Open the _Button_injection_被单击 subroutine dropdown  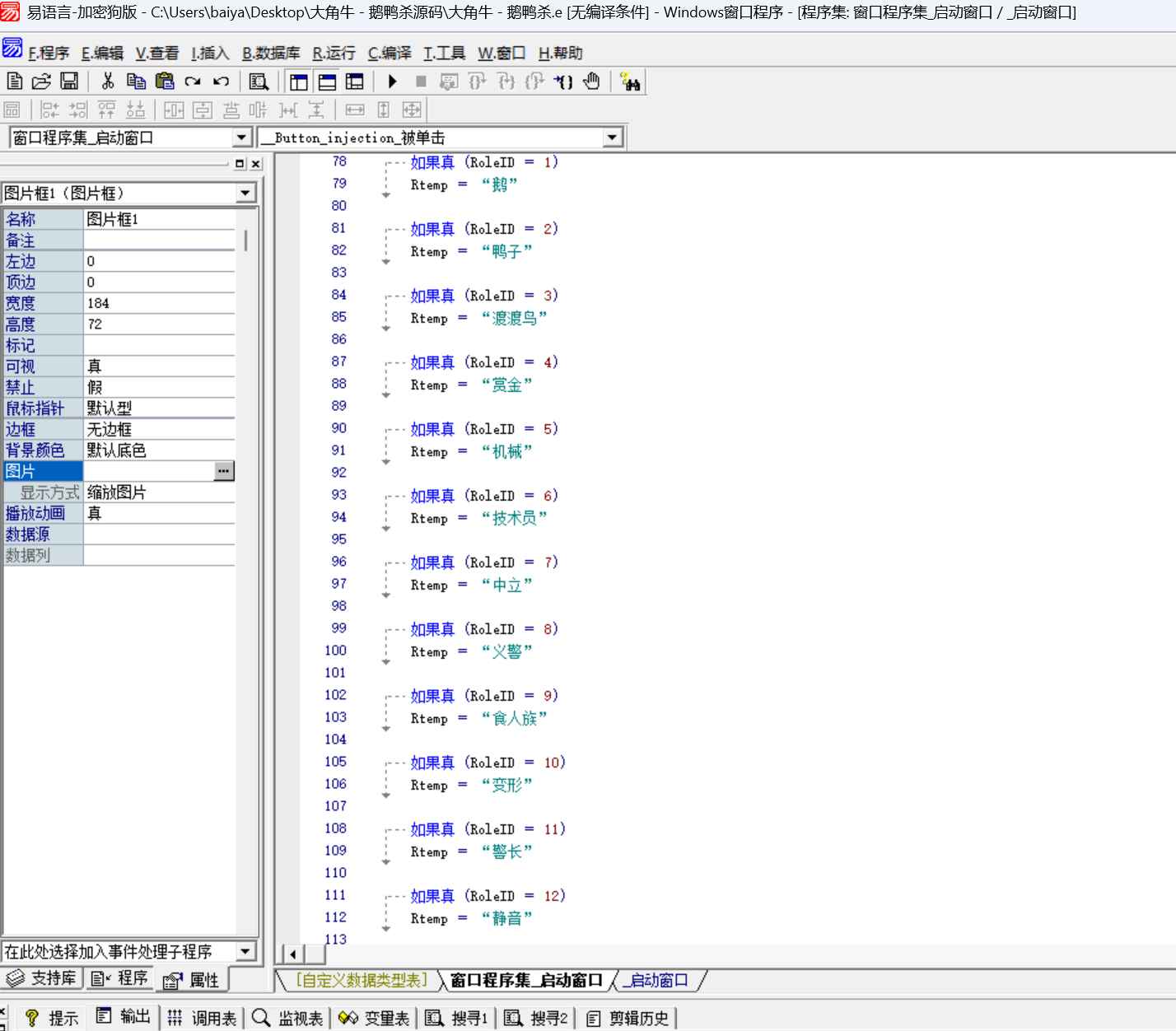(612, 138)
